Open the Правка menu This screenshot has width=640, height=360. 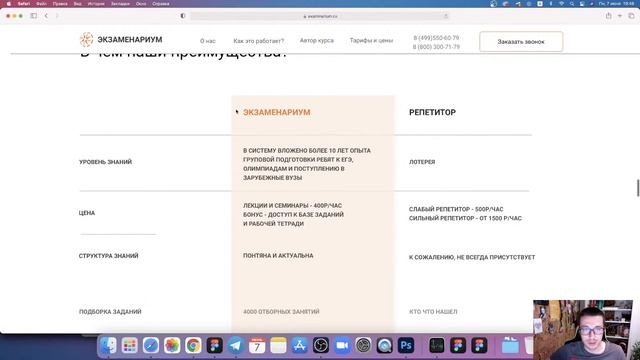60,4
